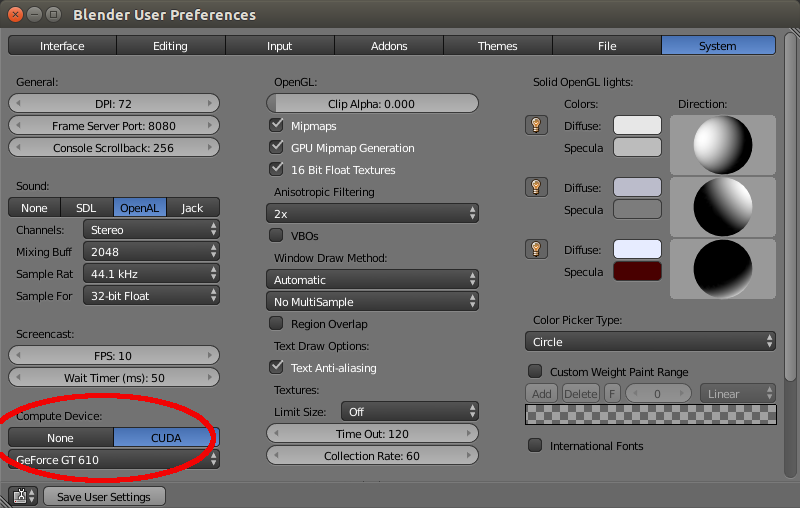
Task: Toggle the third OpenGL light bulb icon
Action: [536, 249]
